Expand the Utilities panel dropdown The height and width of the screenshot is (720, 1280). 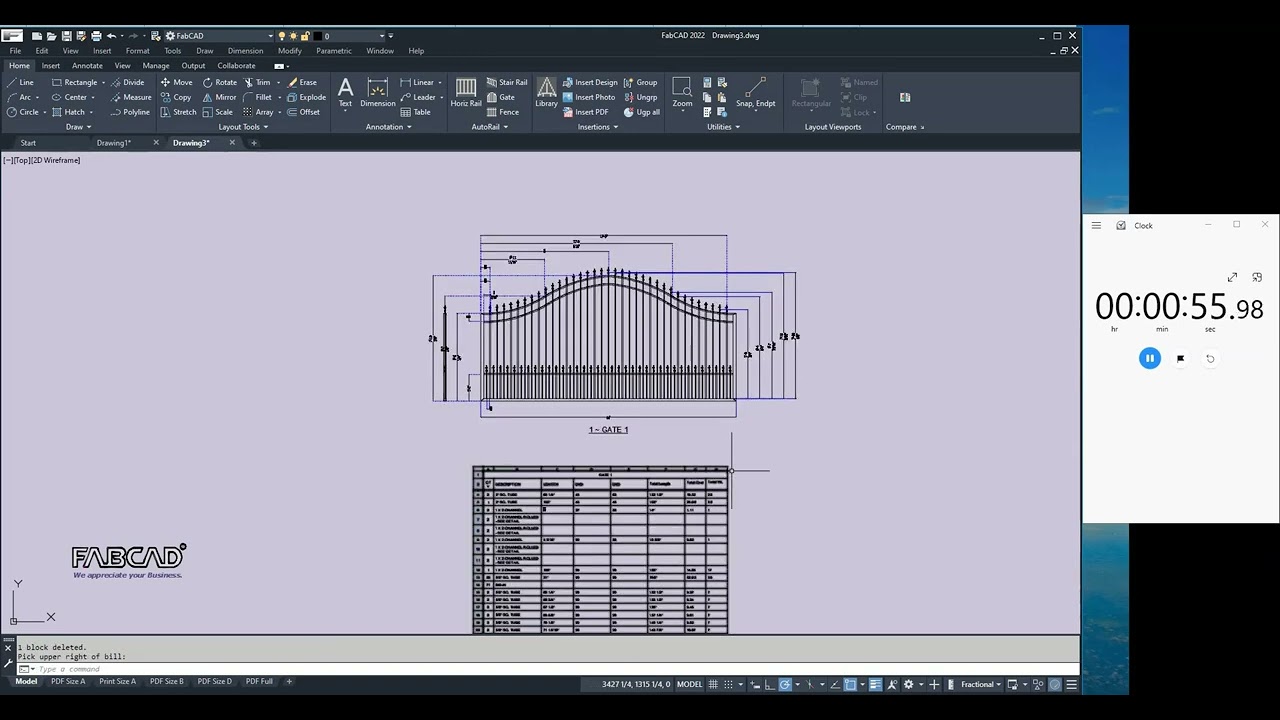click(x=723, y=127)
